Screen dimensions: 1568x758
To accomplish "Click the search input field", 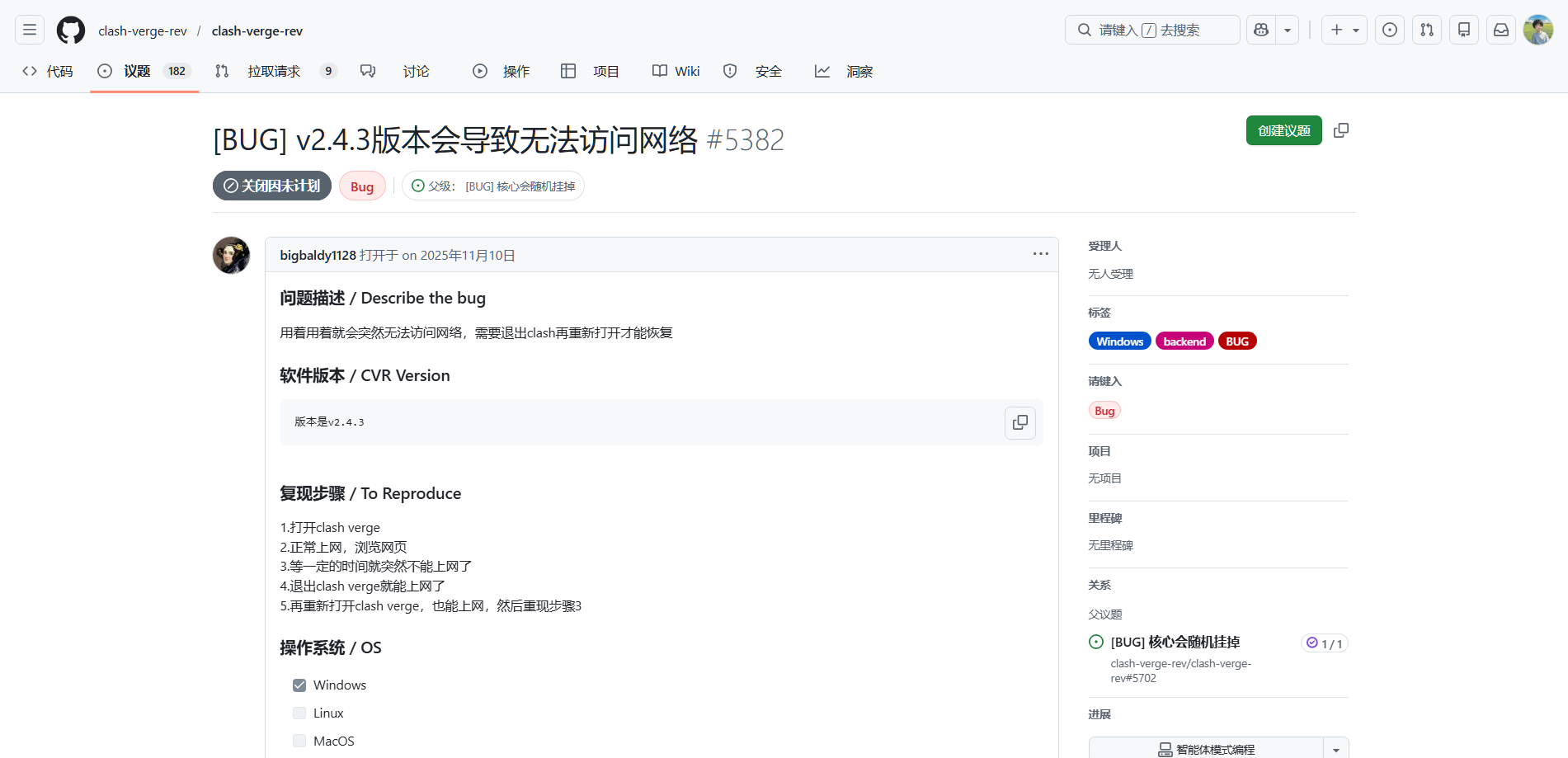I will click(1152, 31).
